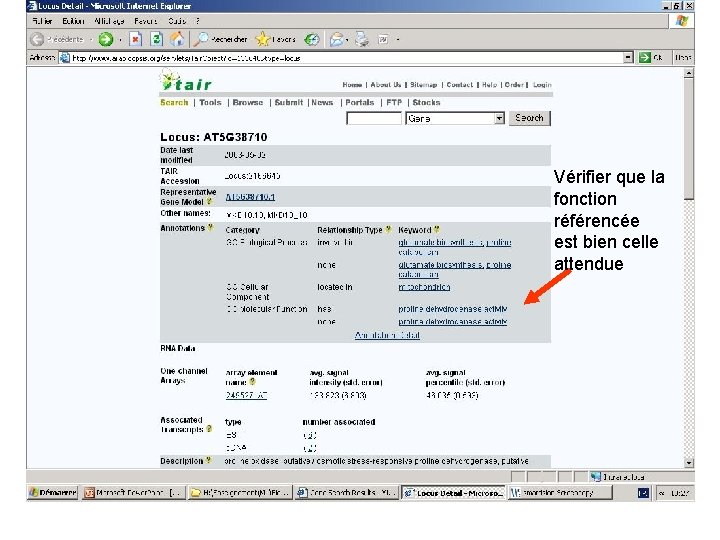Open the Favoris menu
The image size is (720, 540).
146,21
